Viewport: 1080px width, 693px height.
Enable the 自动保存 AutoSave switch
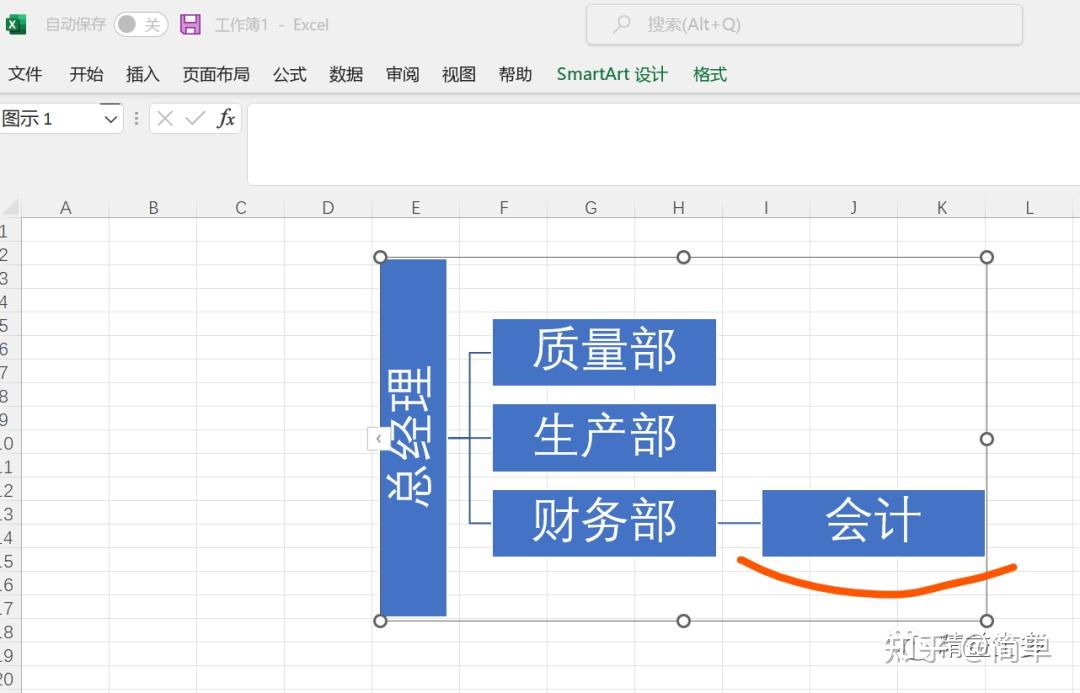pos(140,24)
